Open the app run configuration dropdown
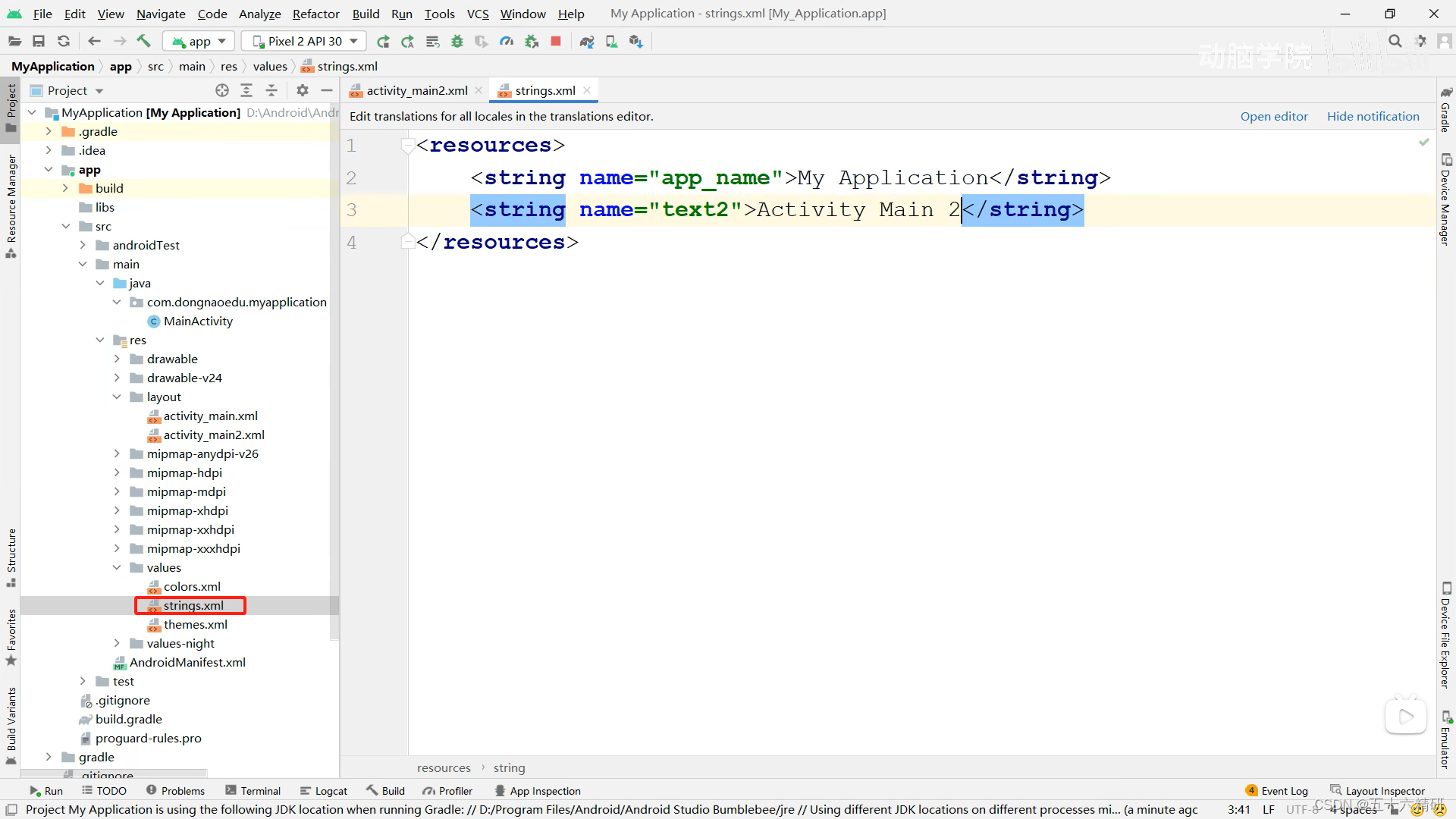 coord(199,41)
